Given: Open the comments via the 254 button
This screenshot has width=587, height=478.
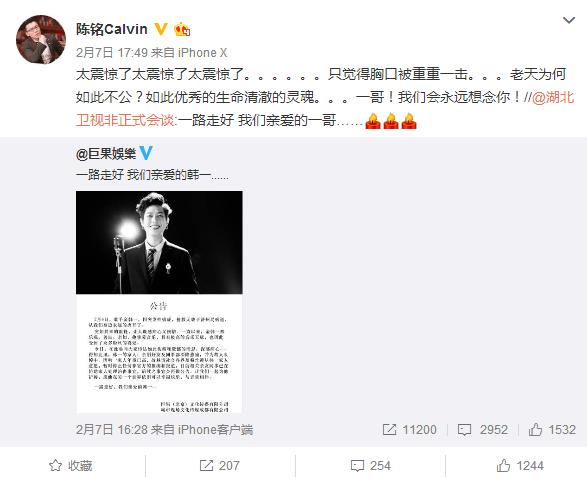Looking at the screenshot, I should click(371, 466).
